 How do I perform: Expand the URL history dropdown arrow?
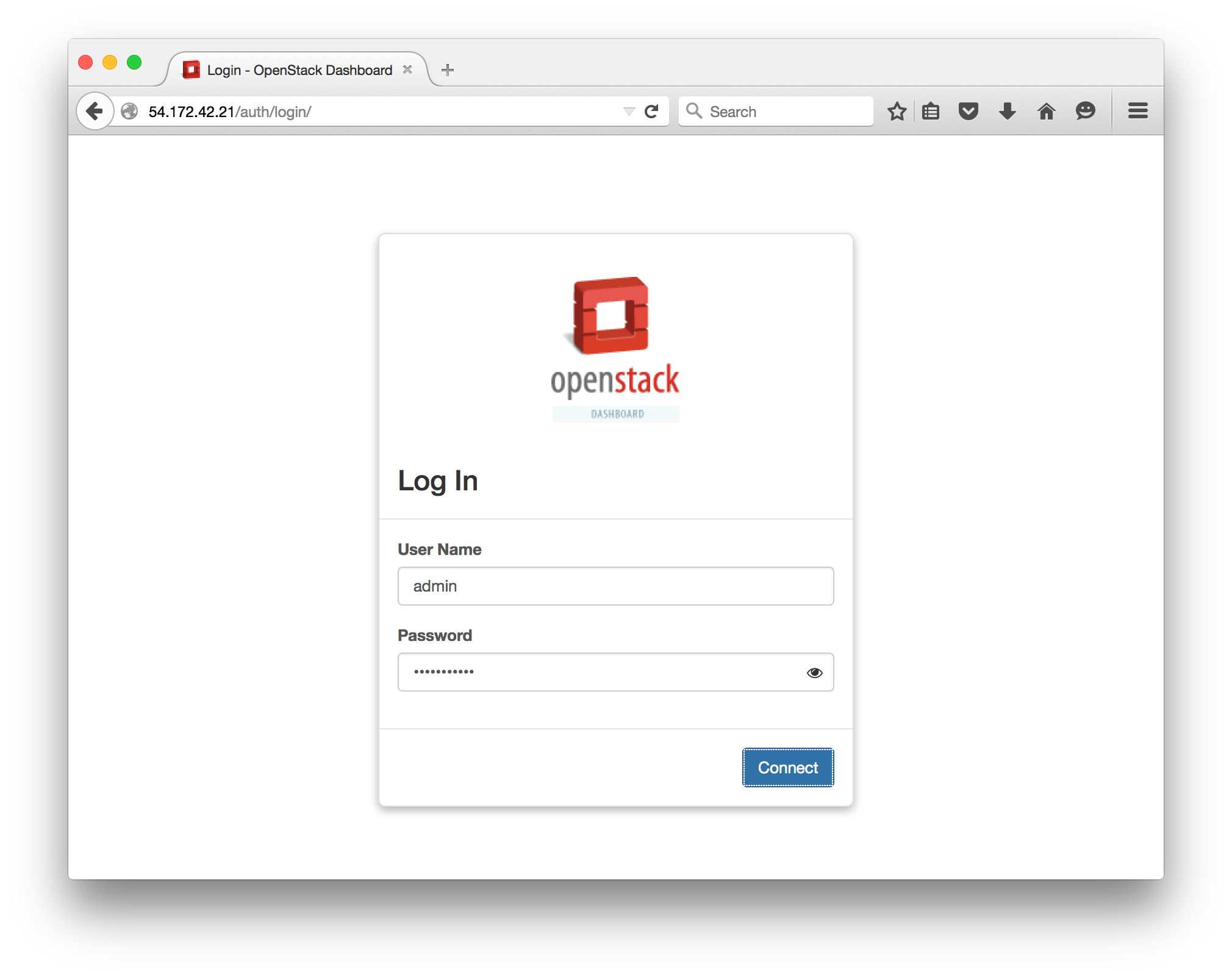coord(629,111)
